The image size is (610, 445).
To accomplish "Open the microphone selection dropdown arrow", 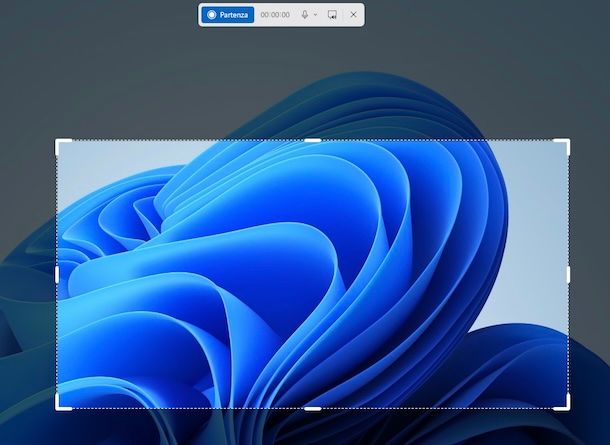I will click(x=316, y=15).
